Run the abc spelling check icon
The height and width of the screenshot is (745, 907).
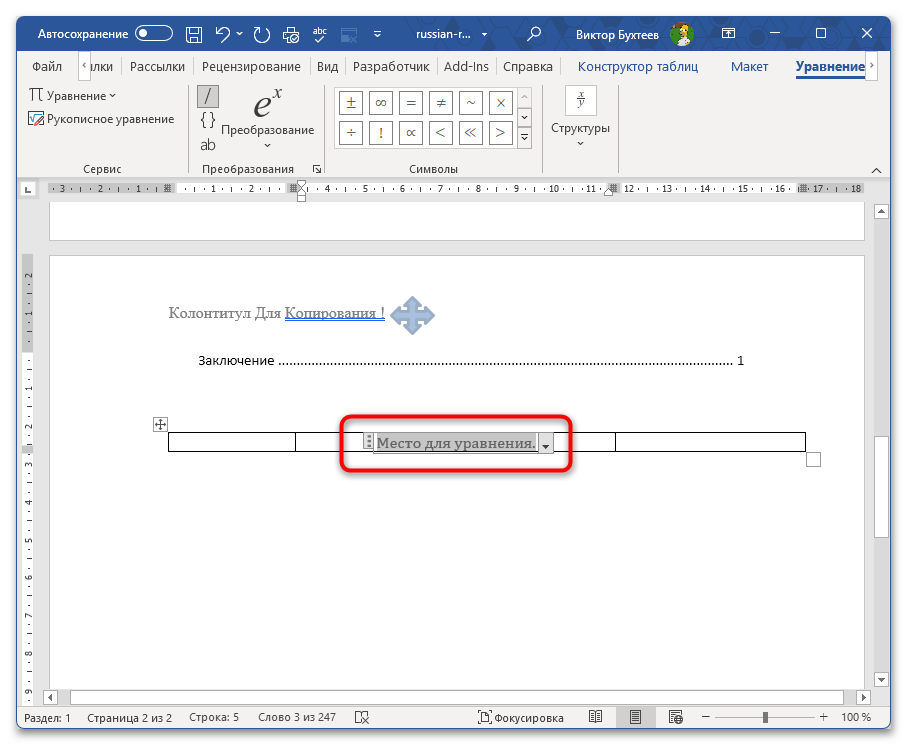coord(319,34)
